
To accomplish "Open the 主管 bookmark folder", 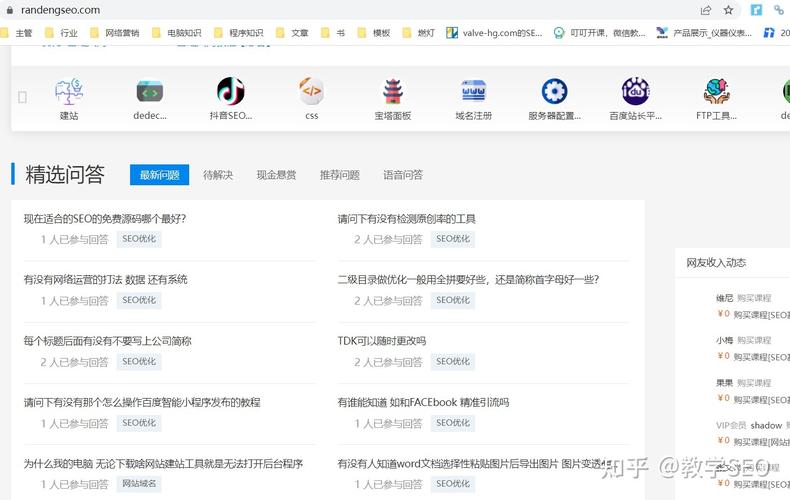I will (x=17, y=33).
